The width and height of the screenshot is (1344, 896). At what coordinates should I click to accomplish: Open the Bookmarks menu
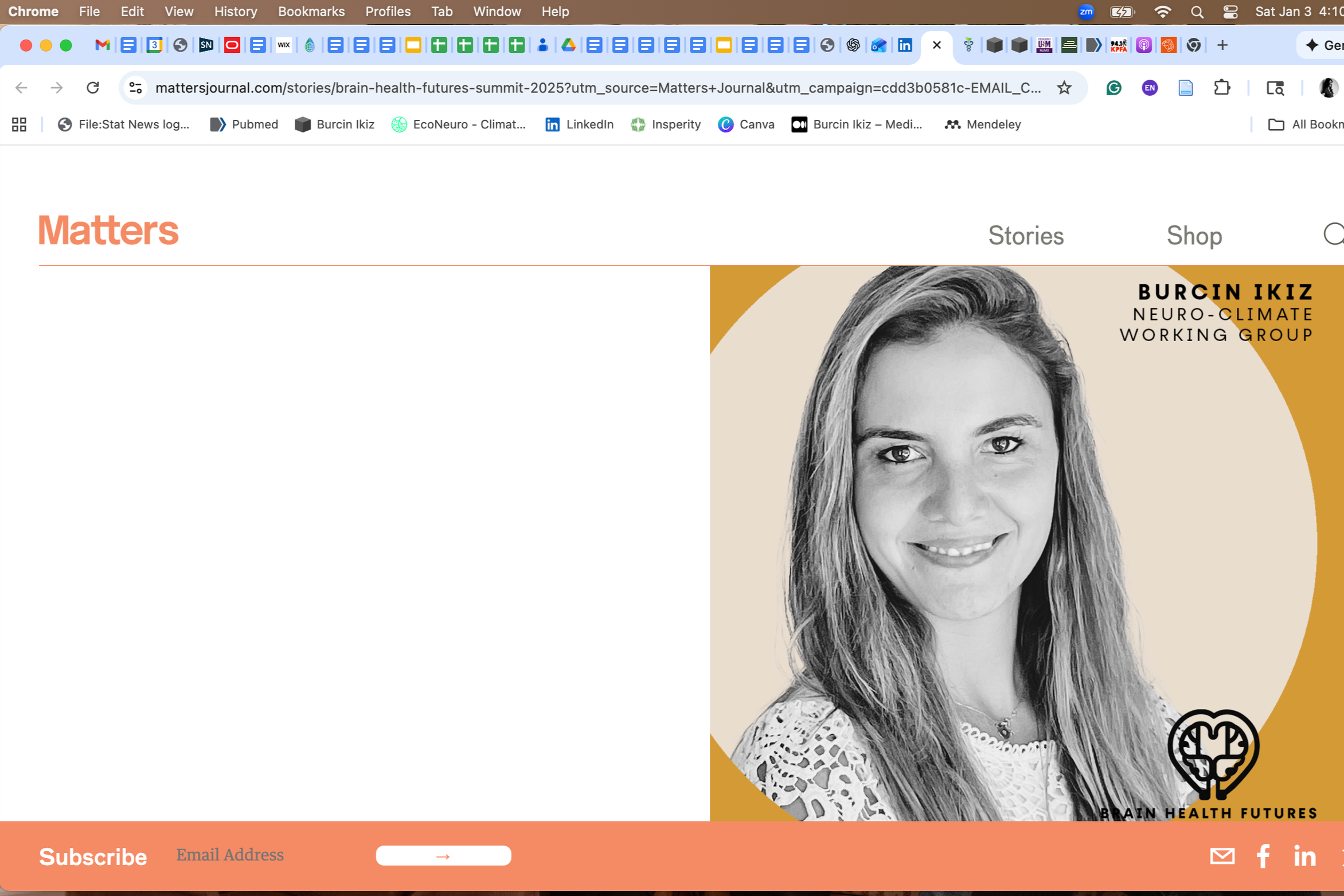click(311, 11)
